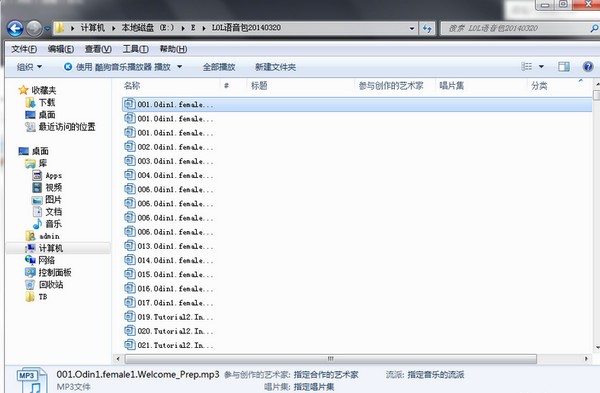Toggle the preview pane icon
The image size is (600, 393).
click(564, 67)
